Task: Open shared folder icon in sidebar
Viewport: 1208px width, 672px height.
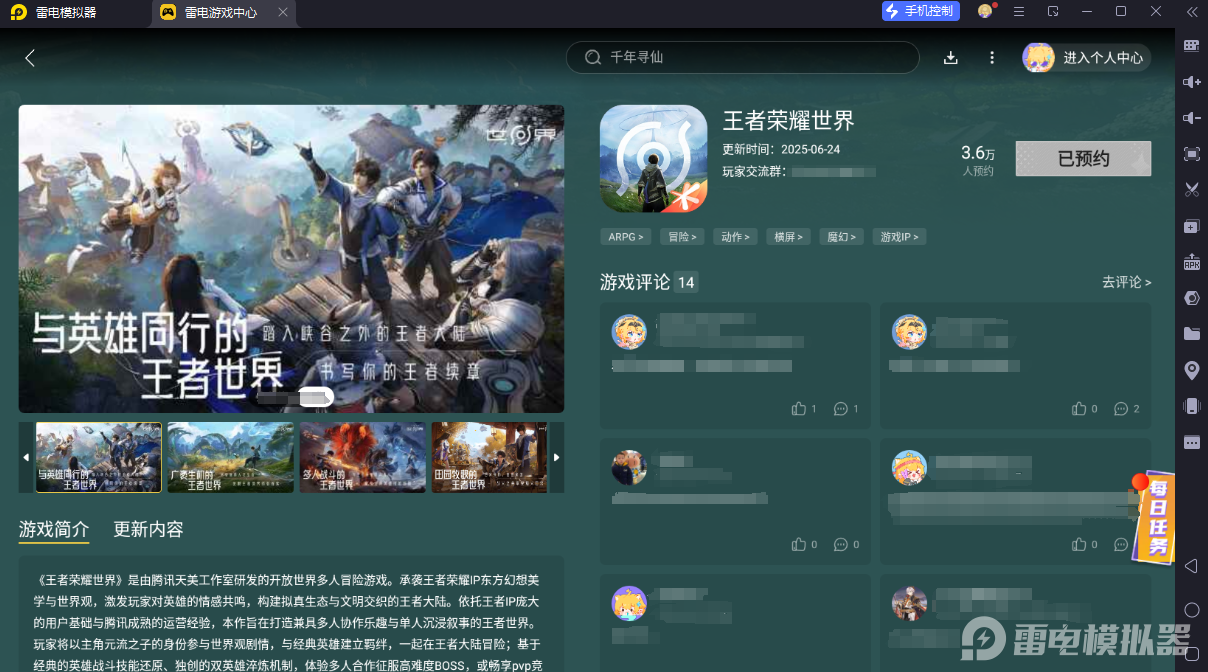Action: (1191, 334)
